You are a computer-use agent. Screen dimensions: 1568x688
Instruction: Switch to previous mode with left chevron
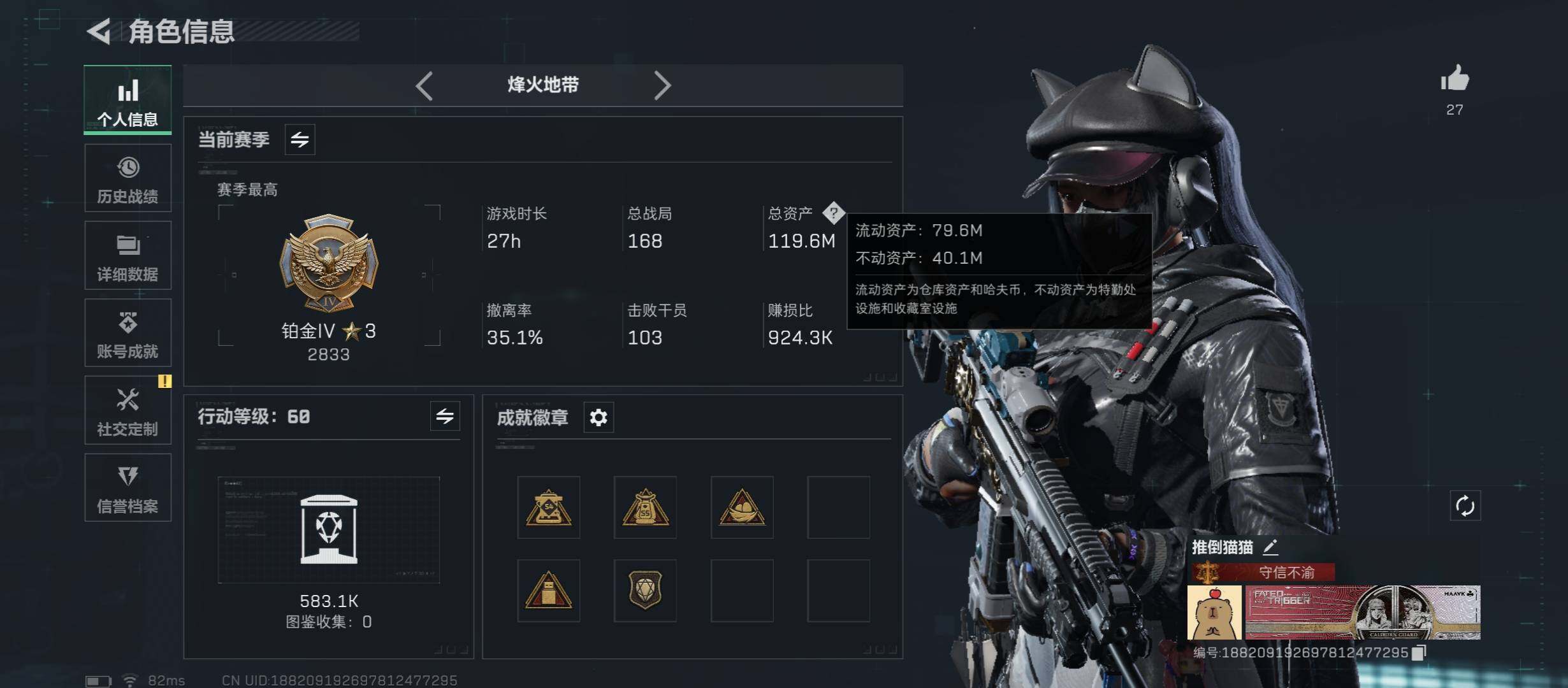[x=425, y=85]
